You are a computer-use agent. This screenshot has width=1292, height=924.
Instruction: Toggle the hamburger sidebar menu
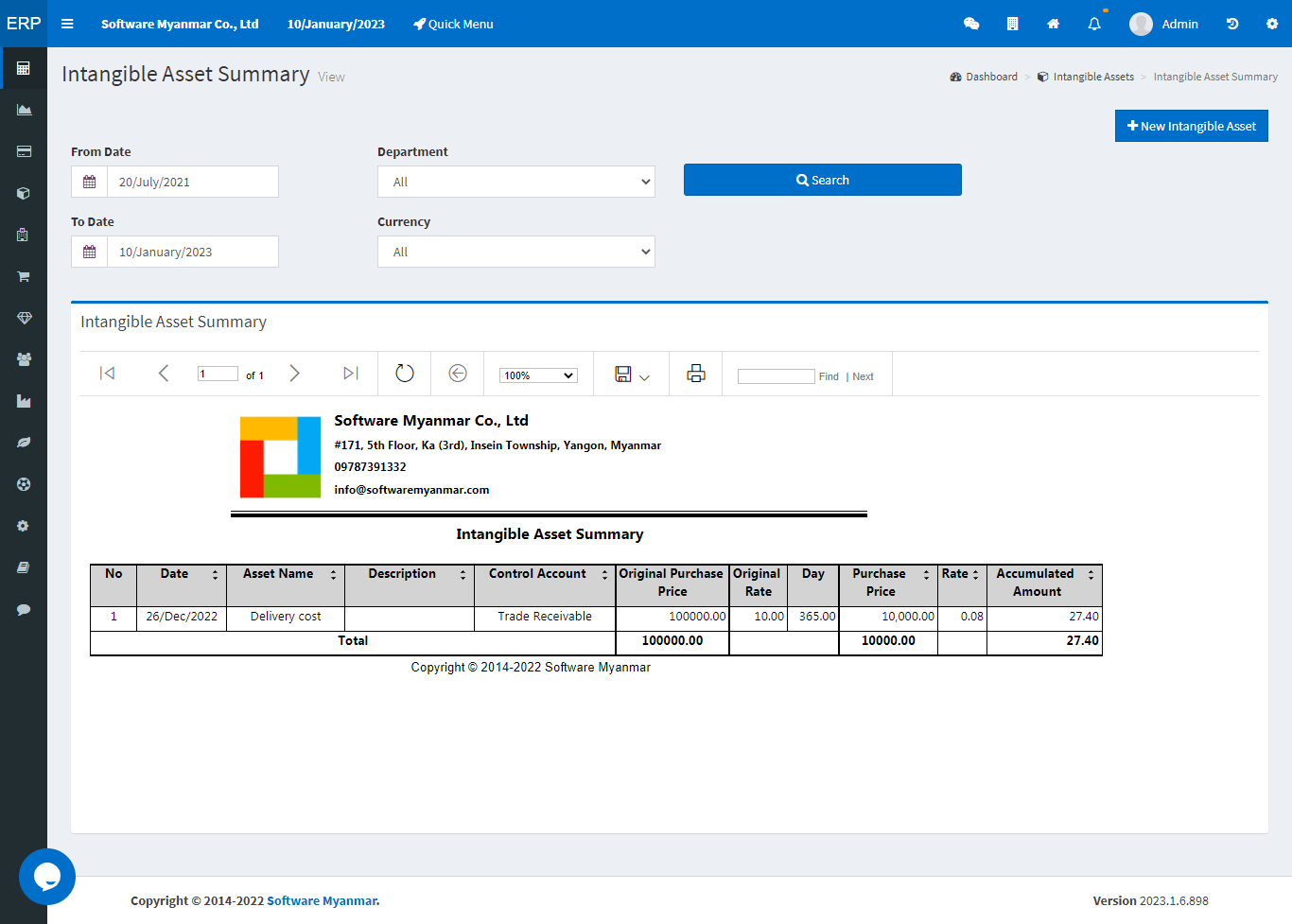(x=67, y=24)
